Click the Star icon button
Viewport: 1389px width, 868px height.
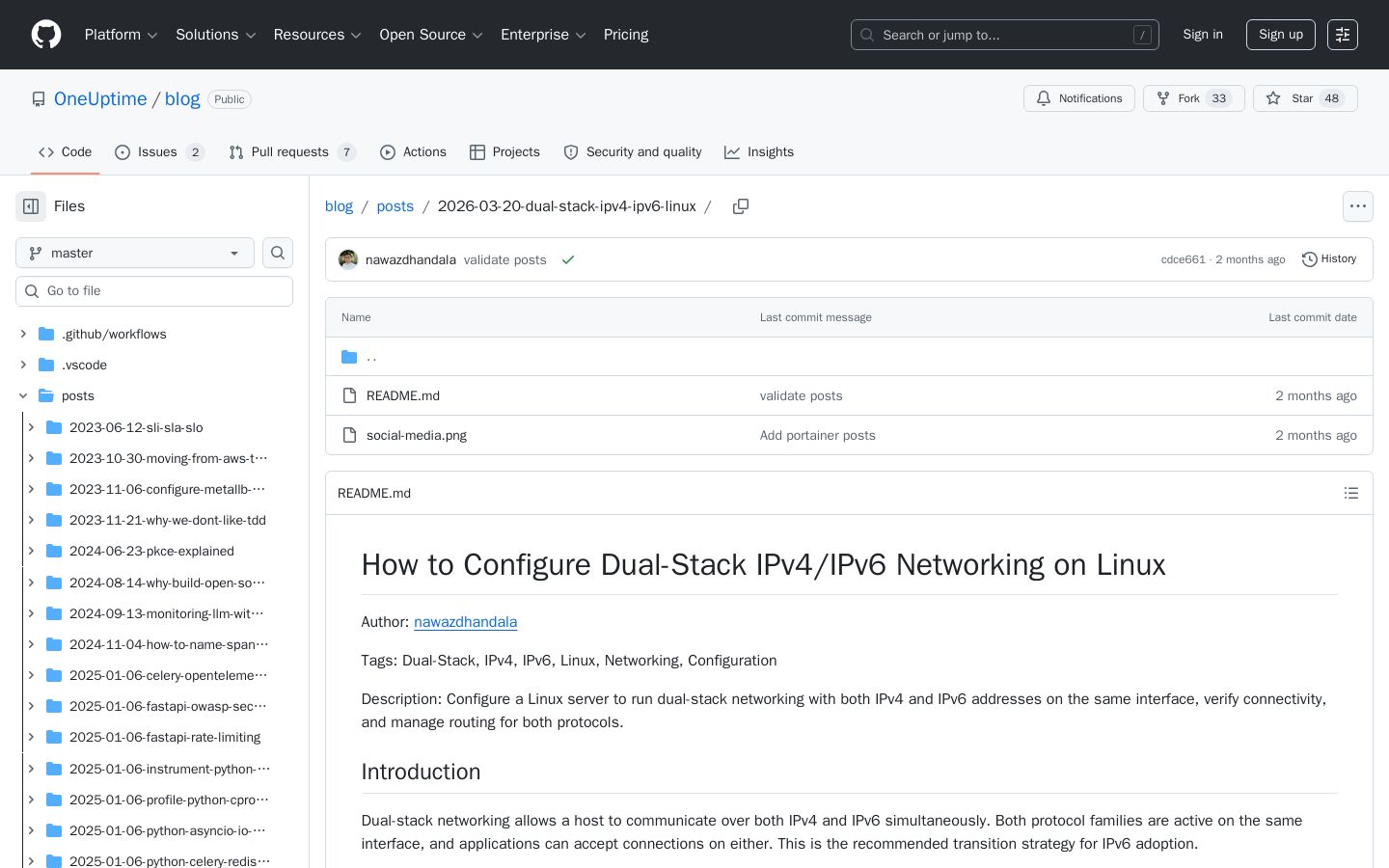tap(1305, 98)
